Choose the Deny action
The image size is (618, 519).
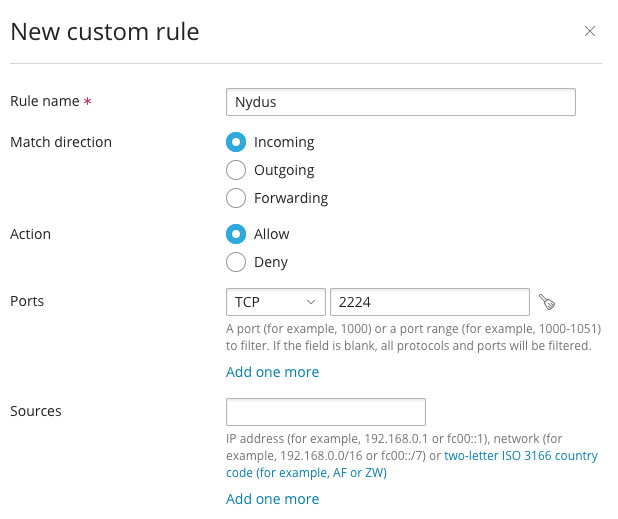pos(236,262)
